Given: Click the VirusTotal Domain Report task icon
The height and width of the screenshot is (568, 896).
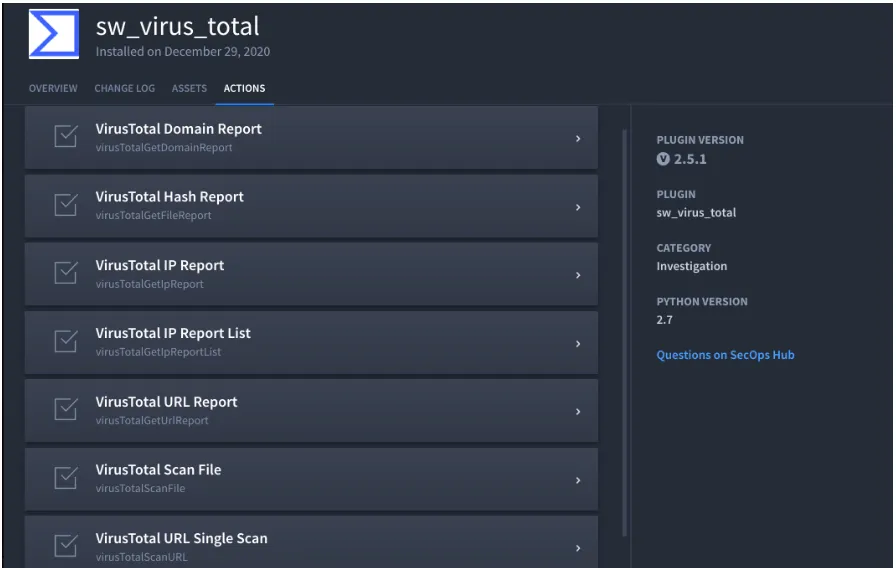Looking at the screenshot, I should tap(66, 136).
